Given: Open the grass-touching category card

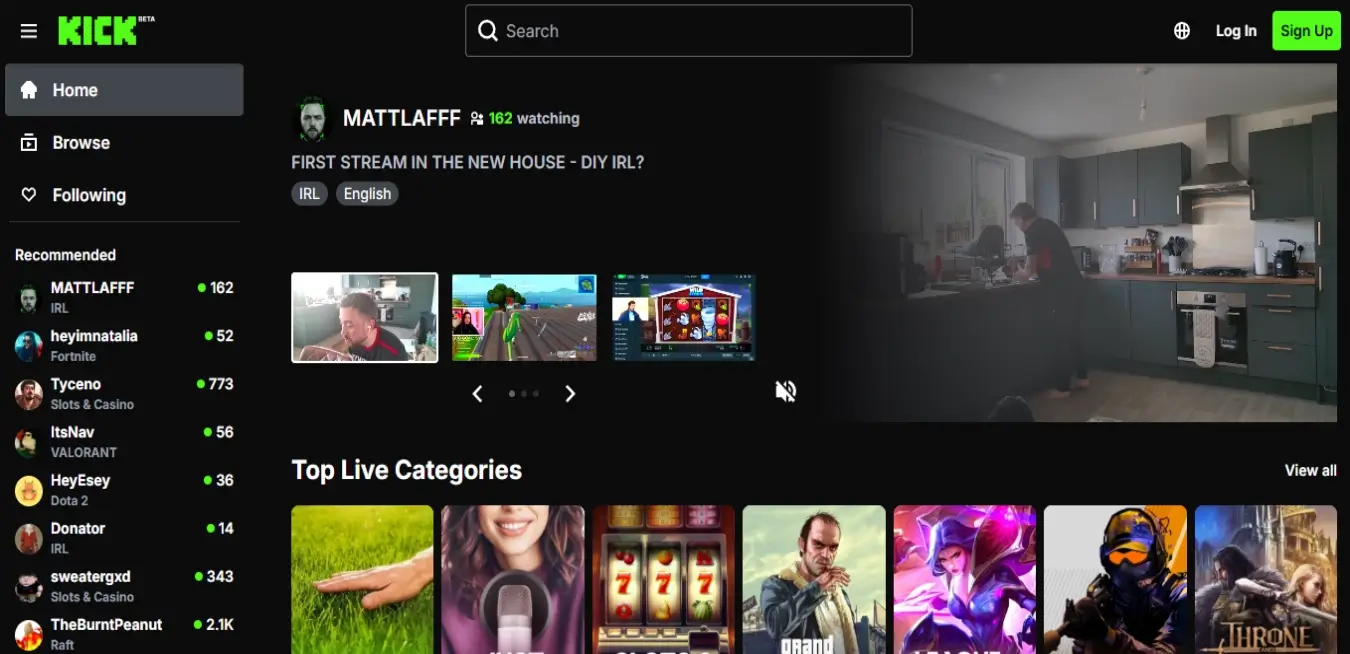Looking at the screenshot, I should (x=362, y=579).
